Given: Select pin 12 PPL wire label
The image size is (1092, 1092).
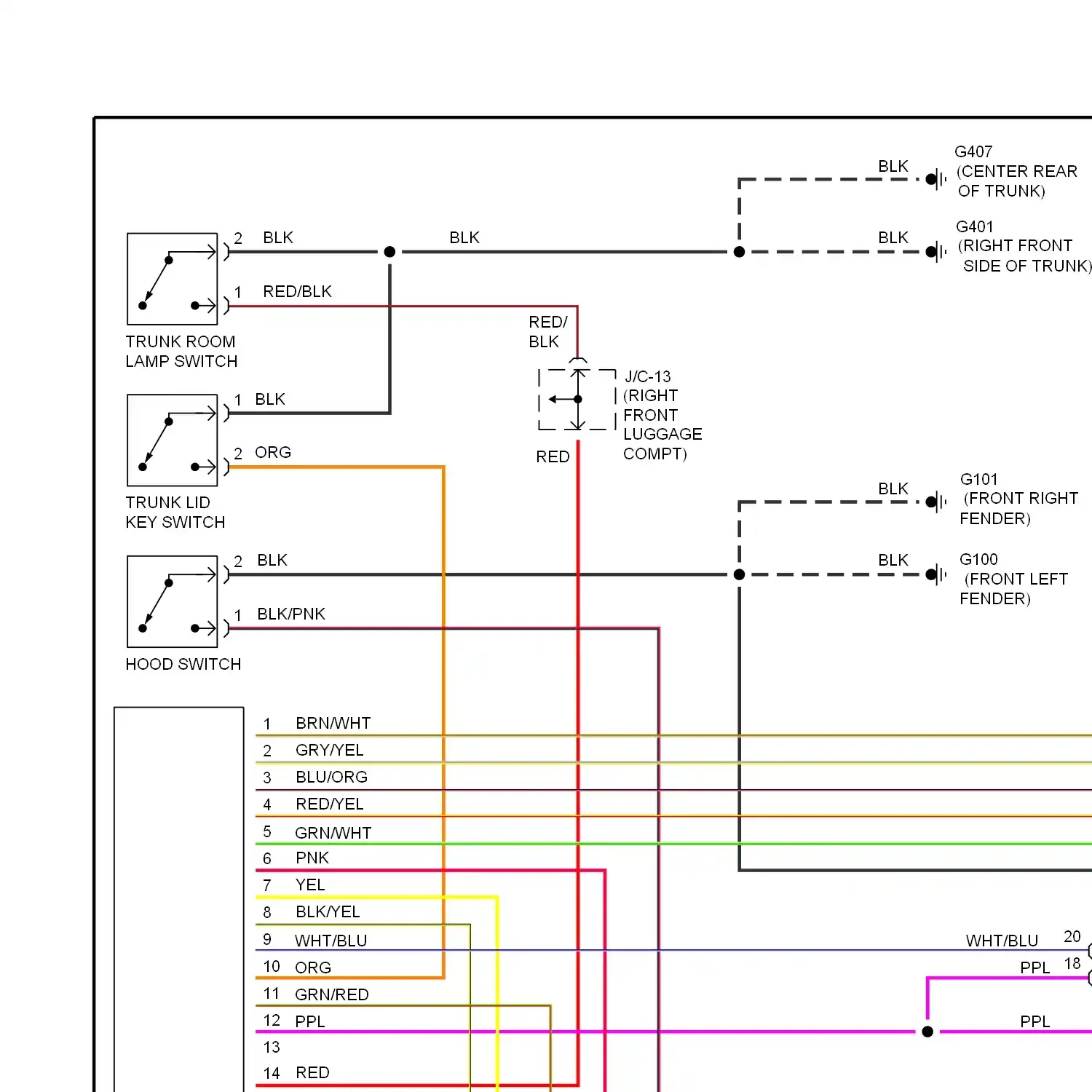Looking at the screenshot, I should [x=310, y=1021].
